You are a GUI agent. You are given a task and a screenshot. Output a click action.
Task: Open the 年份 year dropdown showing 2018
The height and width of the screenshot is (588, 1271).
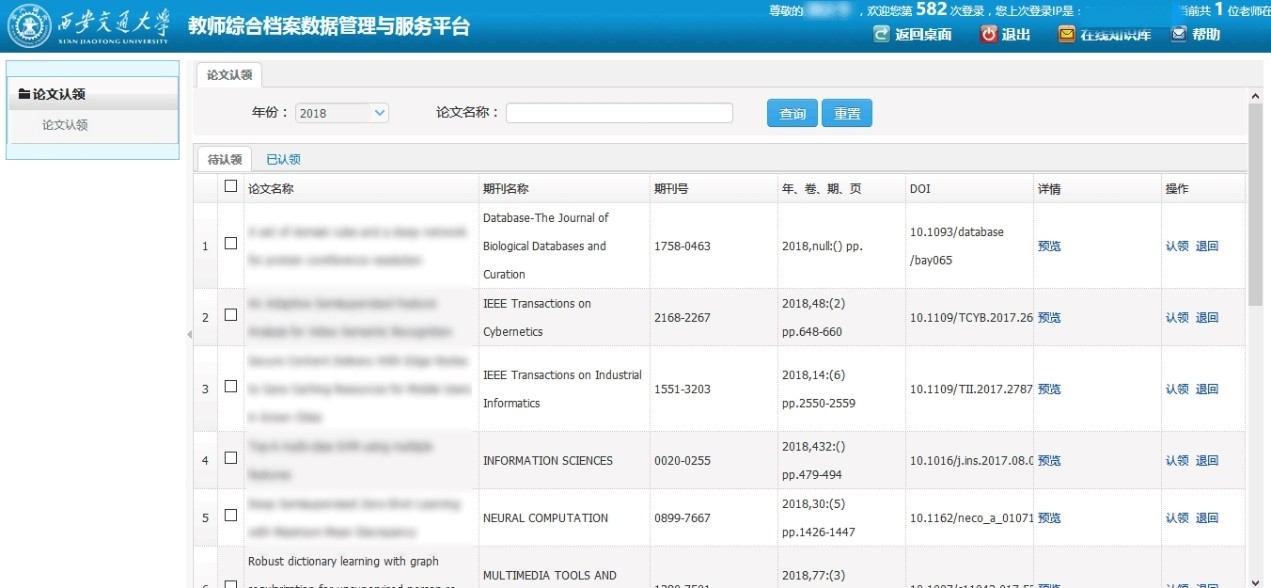(x=342, y=113)
